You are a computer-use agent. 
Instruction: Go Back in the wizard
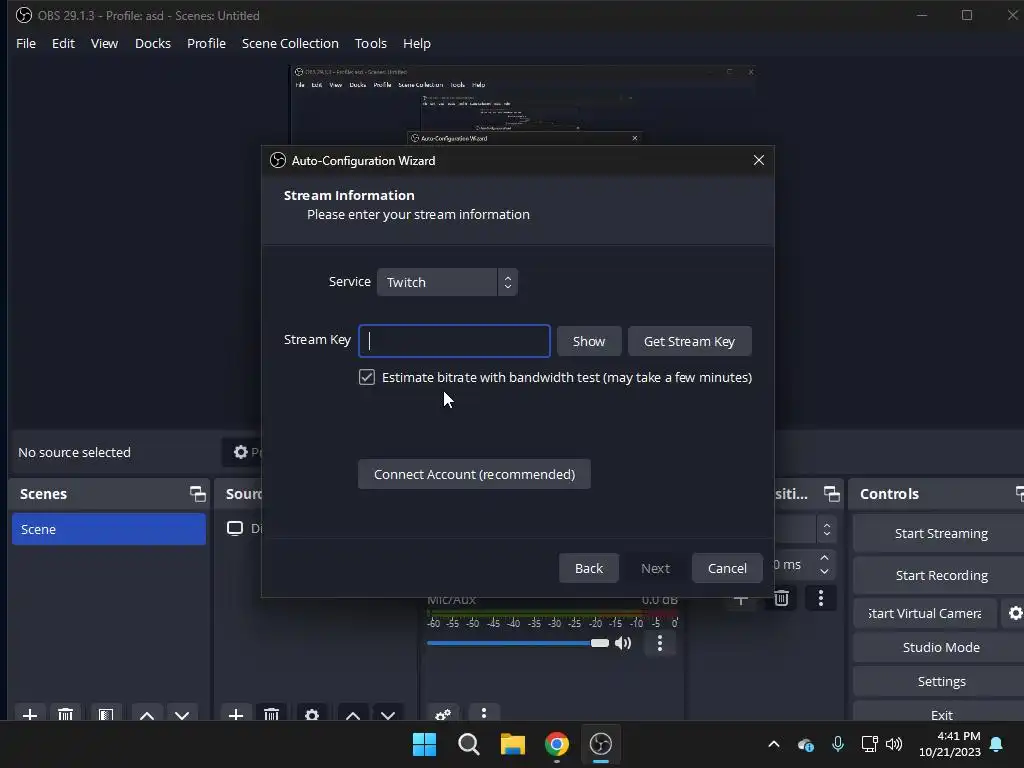click(x=588, y=568)
